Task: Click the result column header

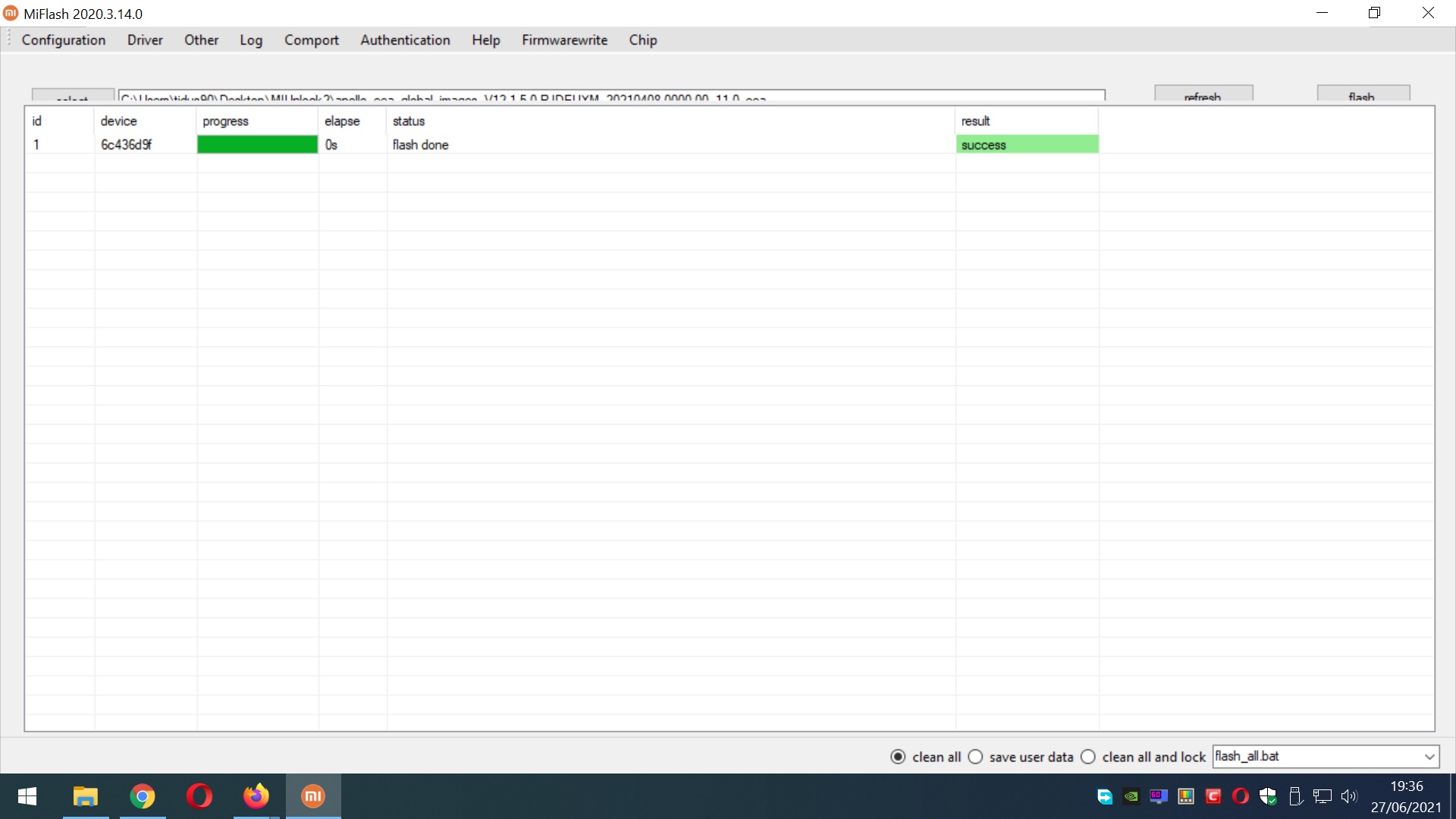Action: click(x=1027, y=121)
